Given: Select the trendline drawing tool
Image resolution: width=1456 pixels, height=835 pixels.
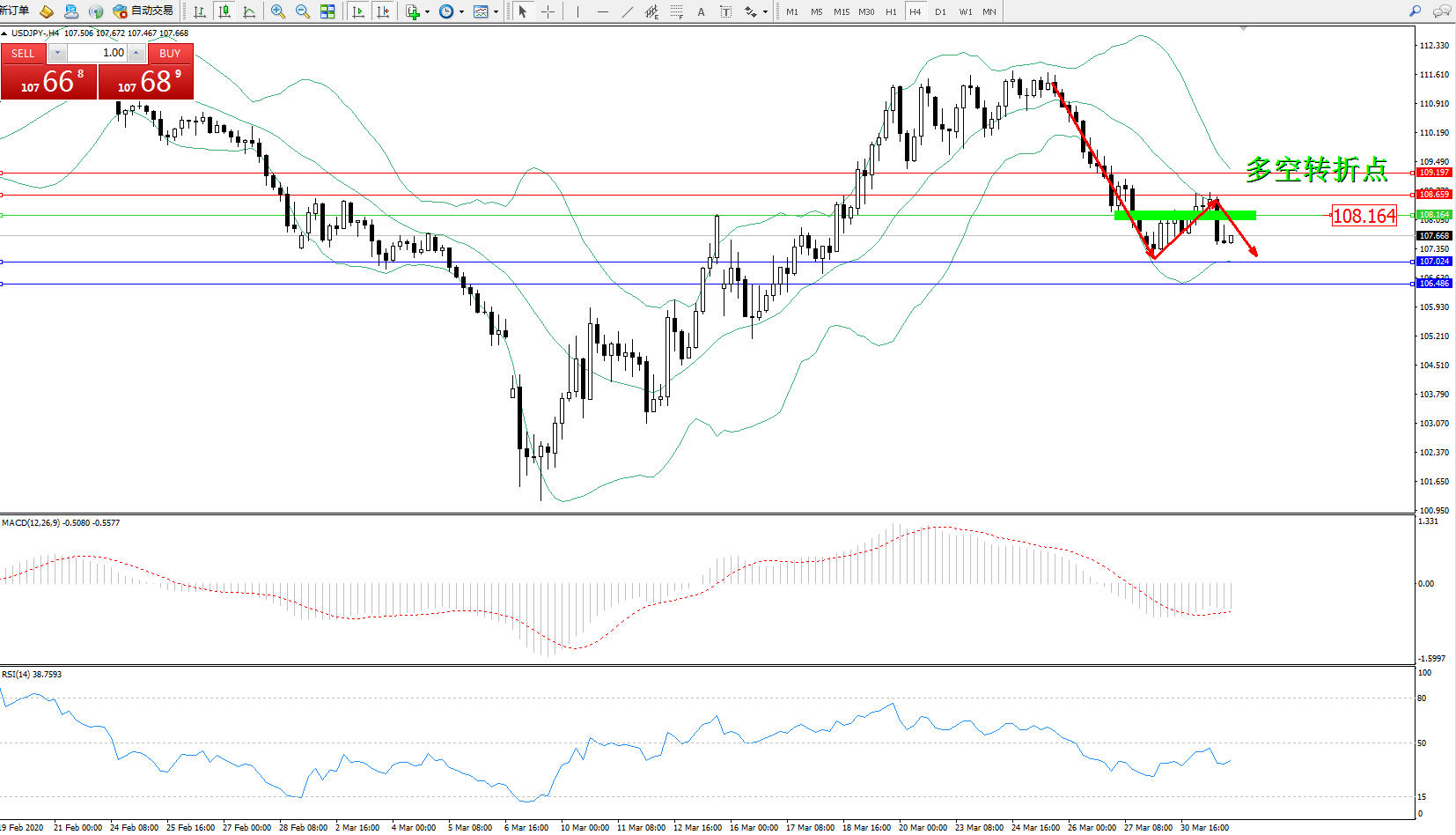Looking at the screenshot, I should (x=627, y=11).
